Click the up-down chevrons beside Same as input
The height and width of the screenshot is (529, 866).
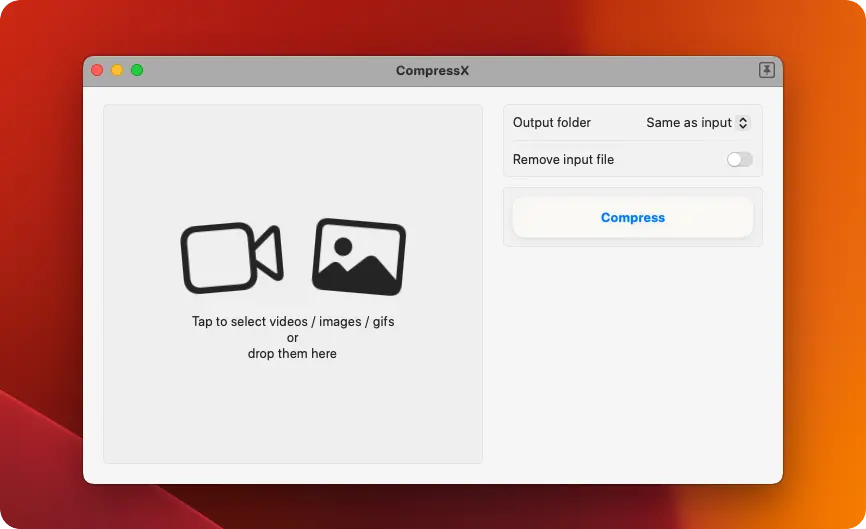tap(742, 123)
